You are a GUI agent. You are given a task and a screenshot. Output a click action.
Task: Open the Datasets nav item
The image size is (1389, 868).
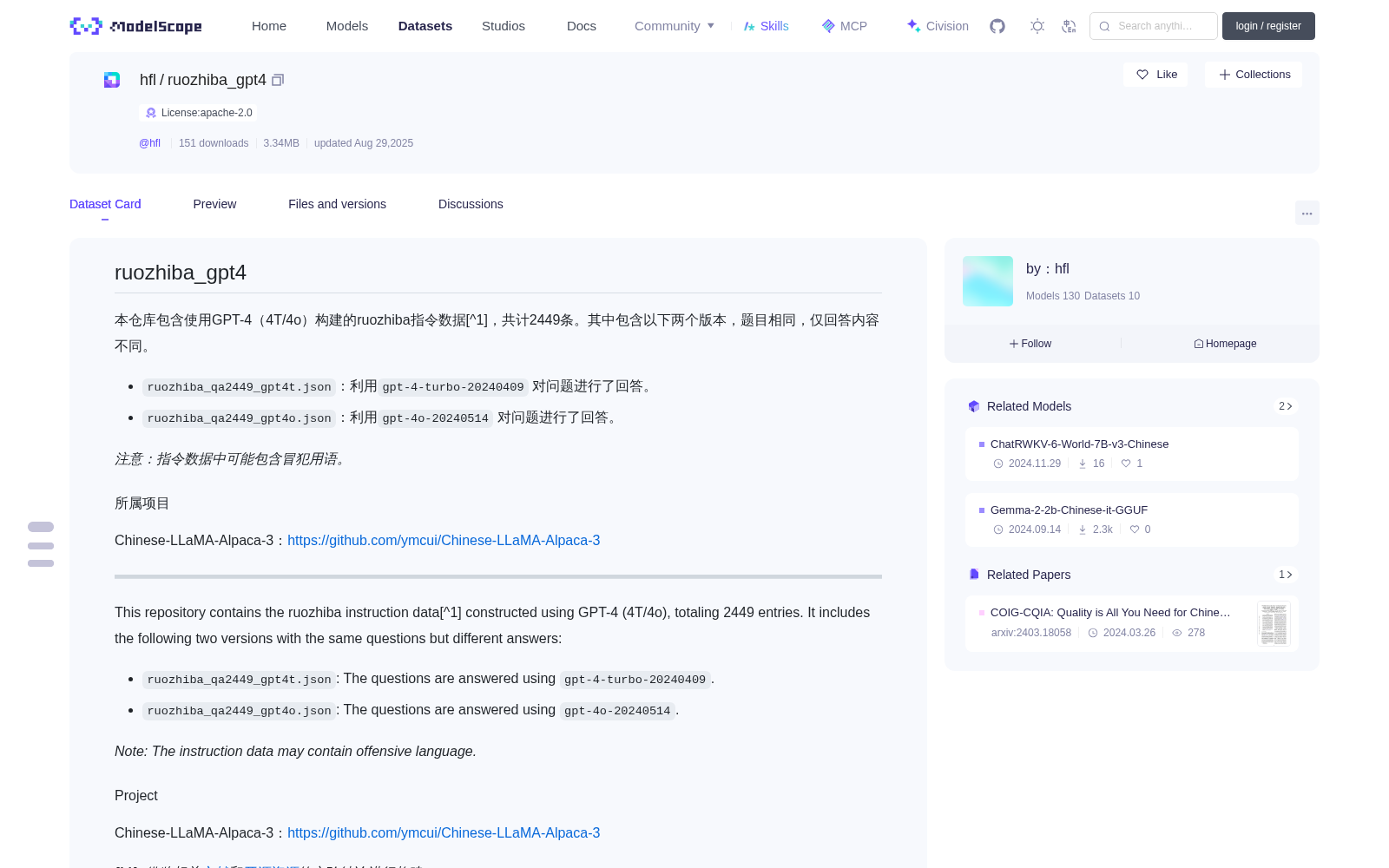(x=425, y=26)
